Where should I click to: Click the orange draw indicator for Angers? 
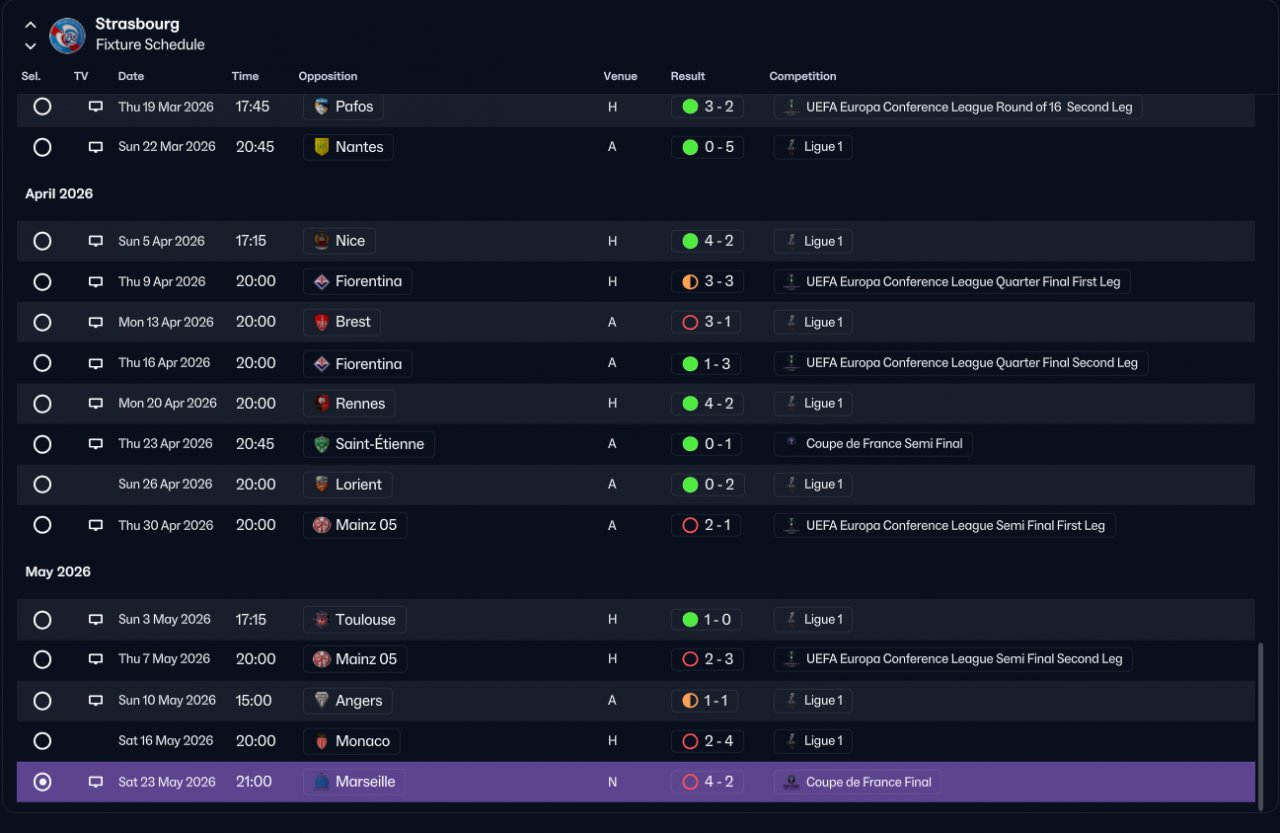tap(690, 701)
